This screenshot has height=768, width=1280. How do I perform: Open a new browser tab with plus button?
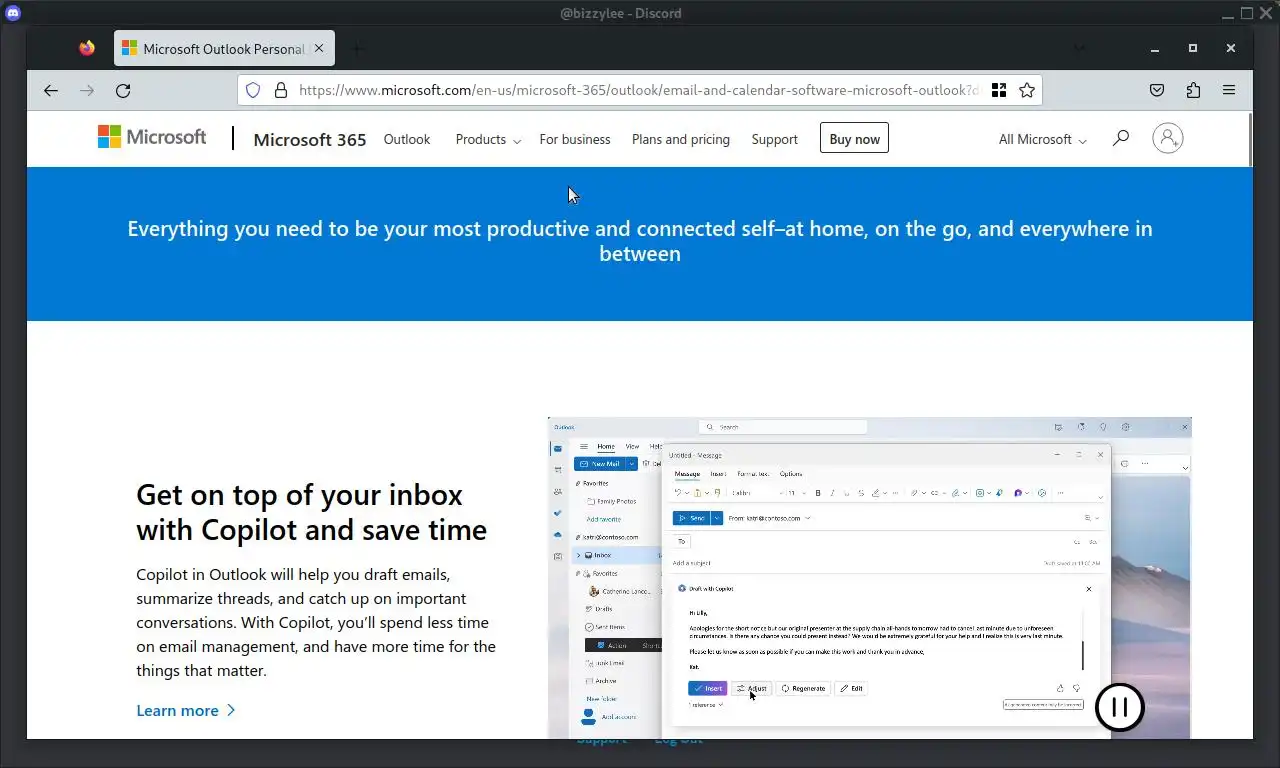pyautogui.click(x=357, y=48)
